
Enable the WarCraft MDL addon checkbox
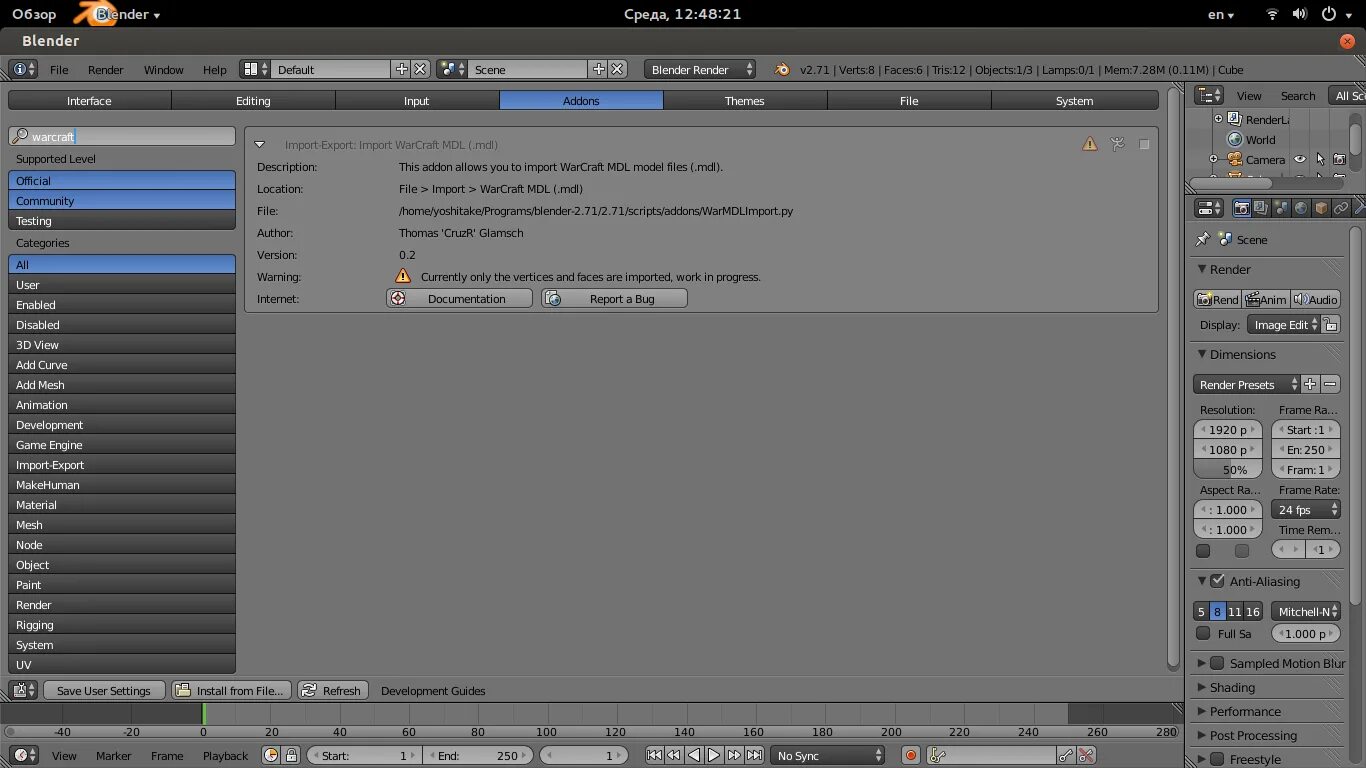pos(1144,144)
